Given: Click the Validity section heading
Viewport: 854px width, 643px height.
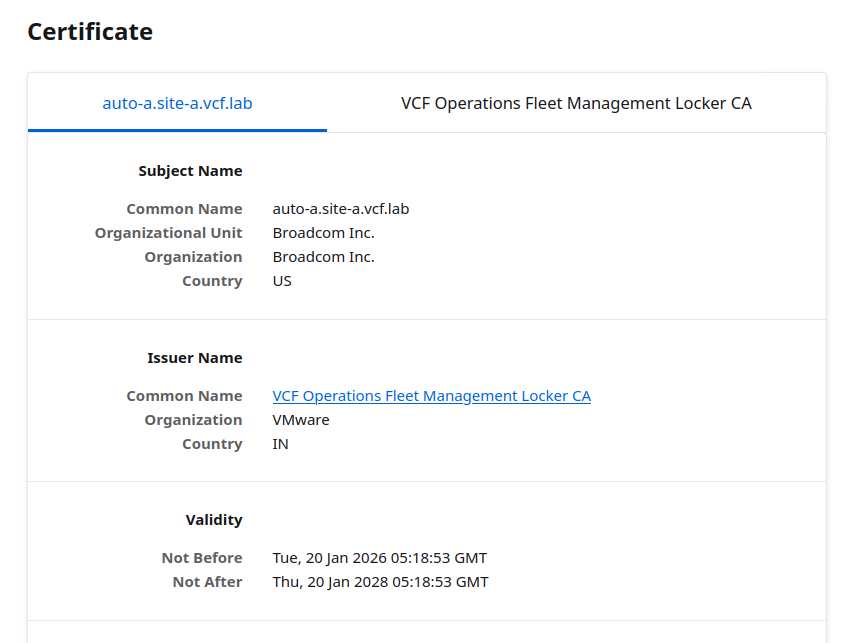Looking at the screenshot, I should pos(214,520).
